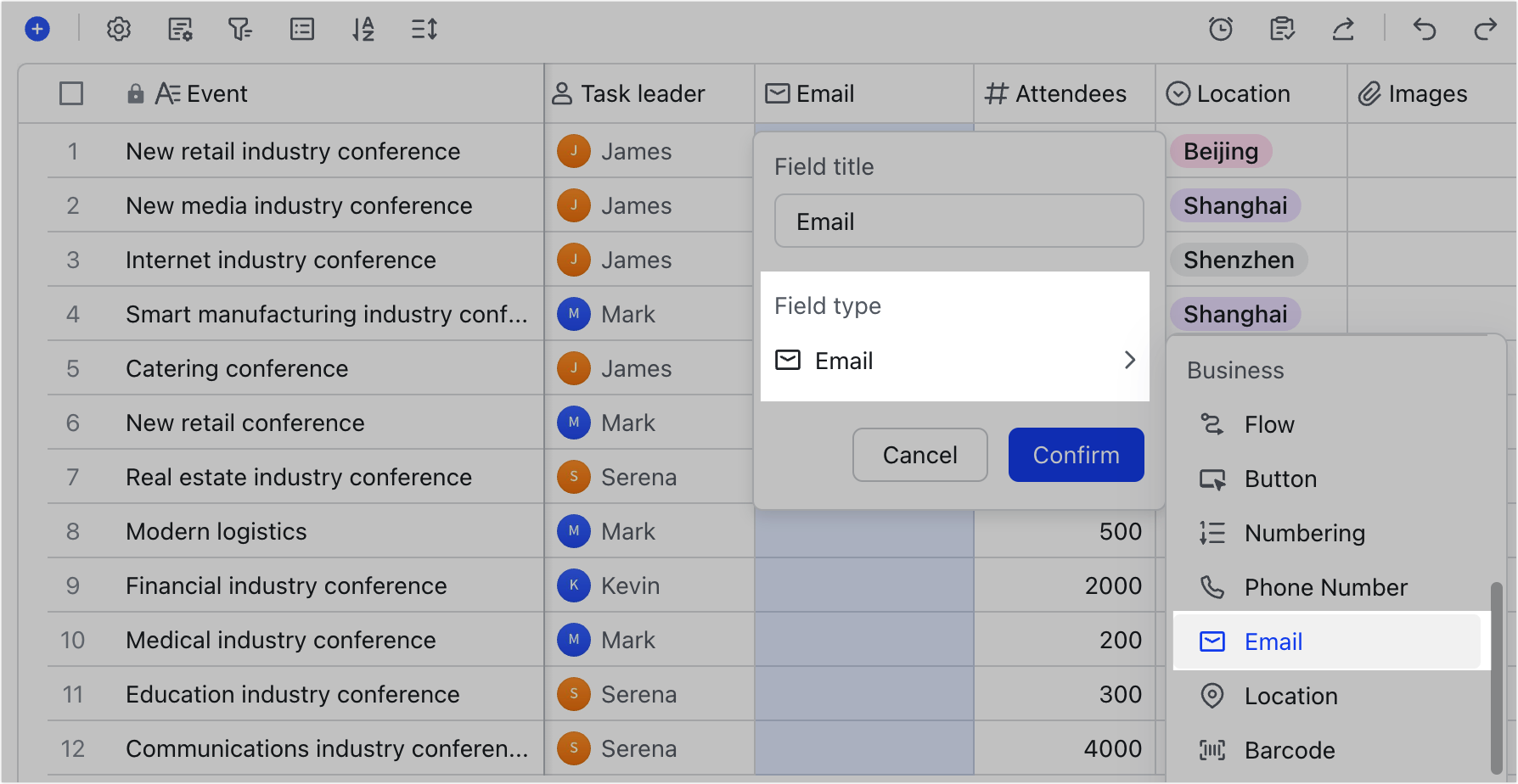Image resolution: width=1518 pixels, height=784 pixels.
Task: Open the alarm clock reminder icon
Action: point(1221,30)
